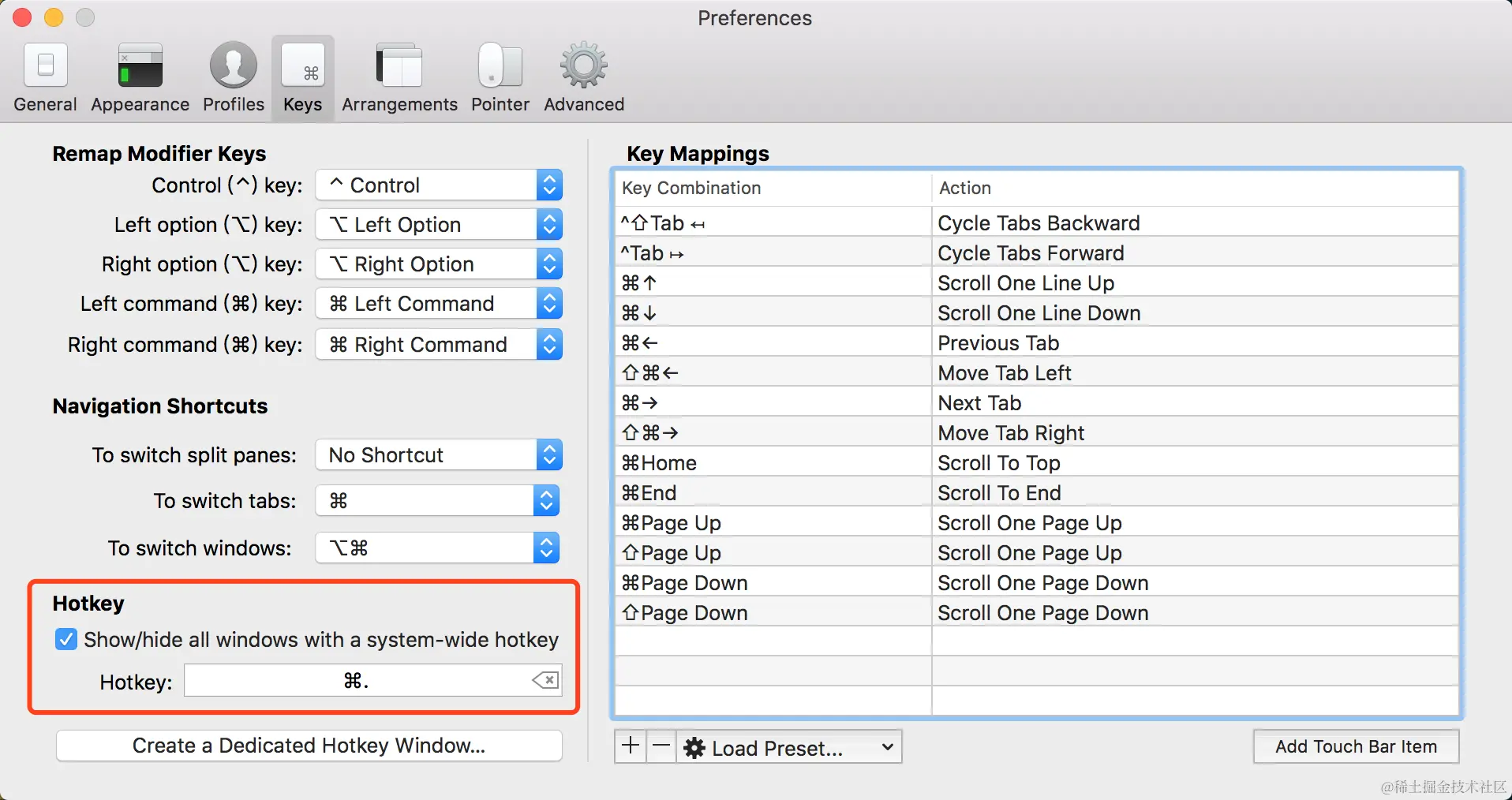Select the ⌘Page Down key combination
Screen dimensions: 1512x800
click(x=684, y=583)
